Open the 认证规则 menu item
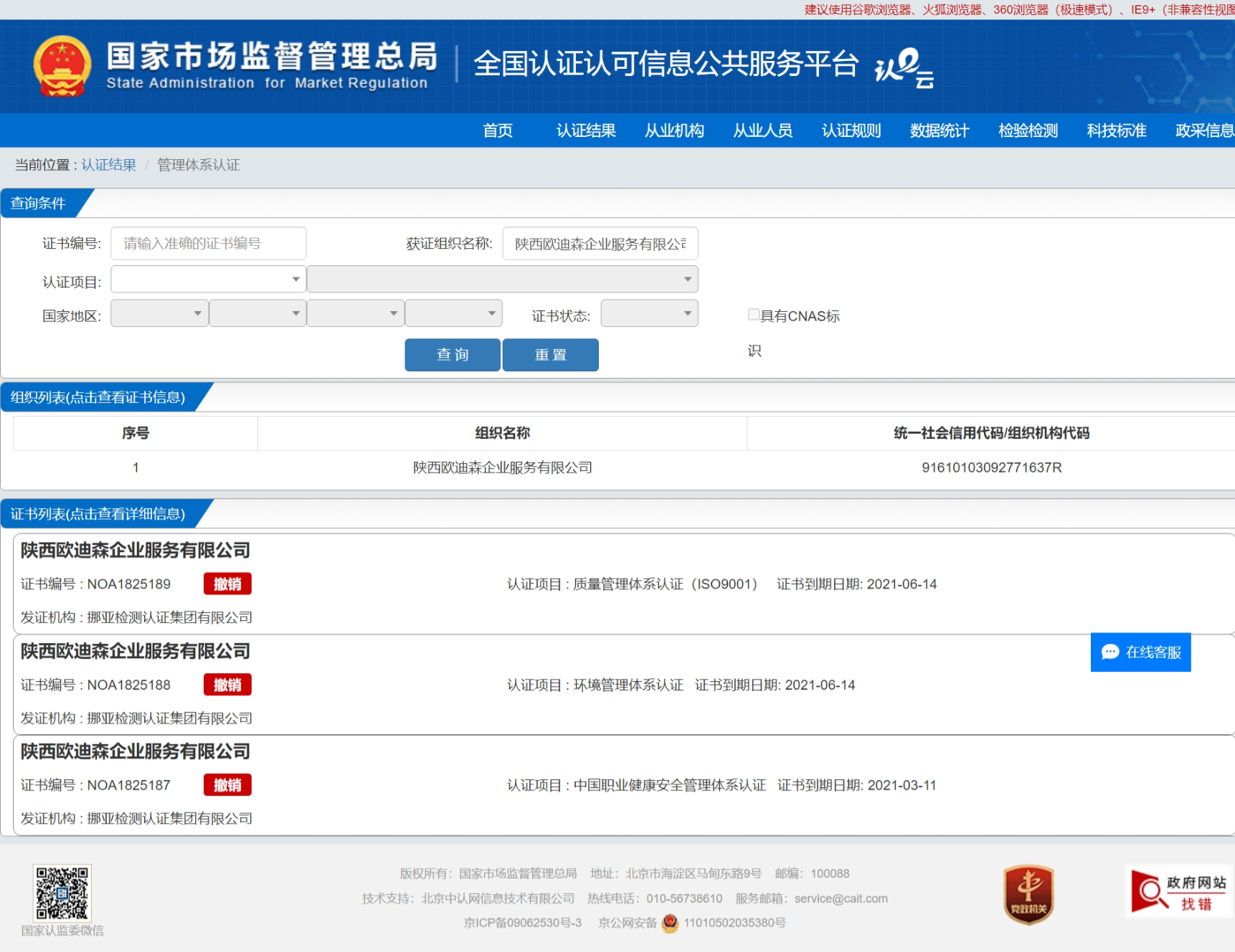The height and width of the screenshot is (952, 1235). pos(851,130)
